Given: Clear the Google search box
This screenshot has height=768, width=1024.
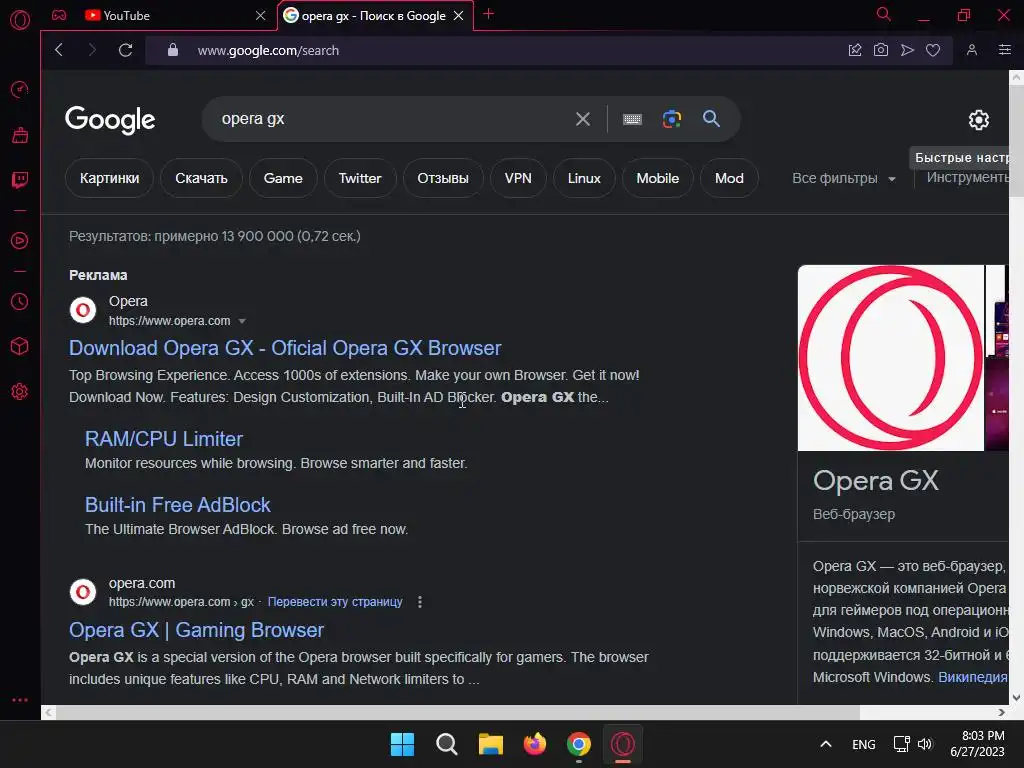Looking at the screenshot, I should pyautogui.click(x=583, y=119).
